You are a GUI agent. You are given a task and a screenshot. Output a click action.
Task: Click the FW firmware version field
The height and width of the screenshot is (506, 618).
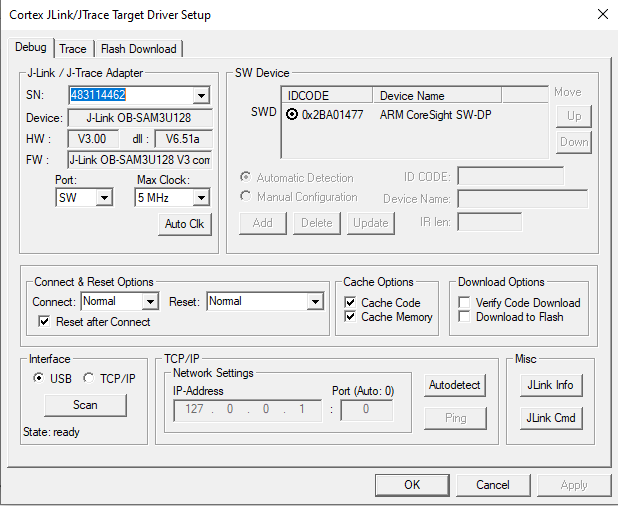140,160
